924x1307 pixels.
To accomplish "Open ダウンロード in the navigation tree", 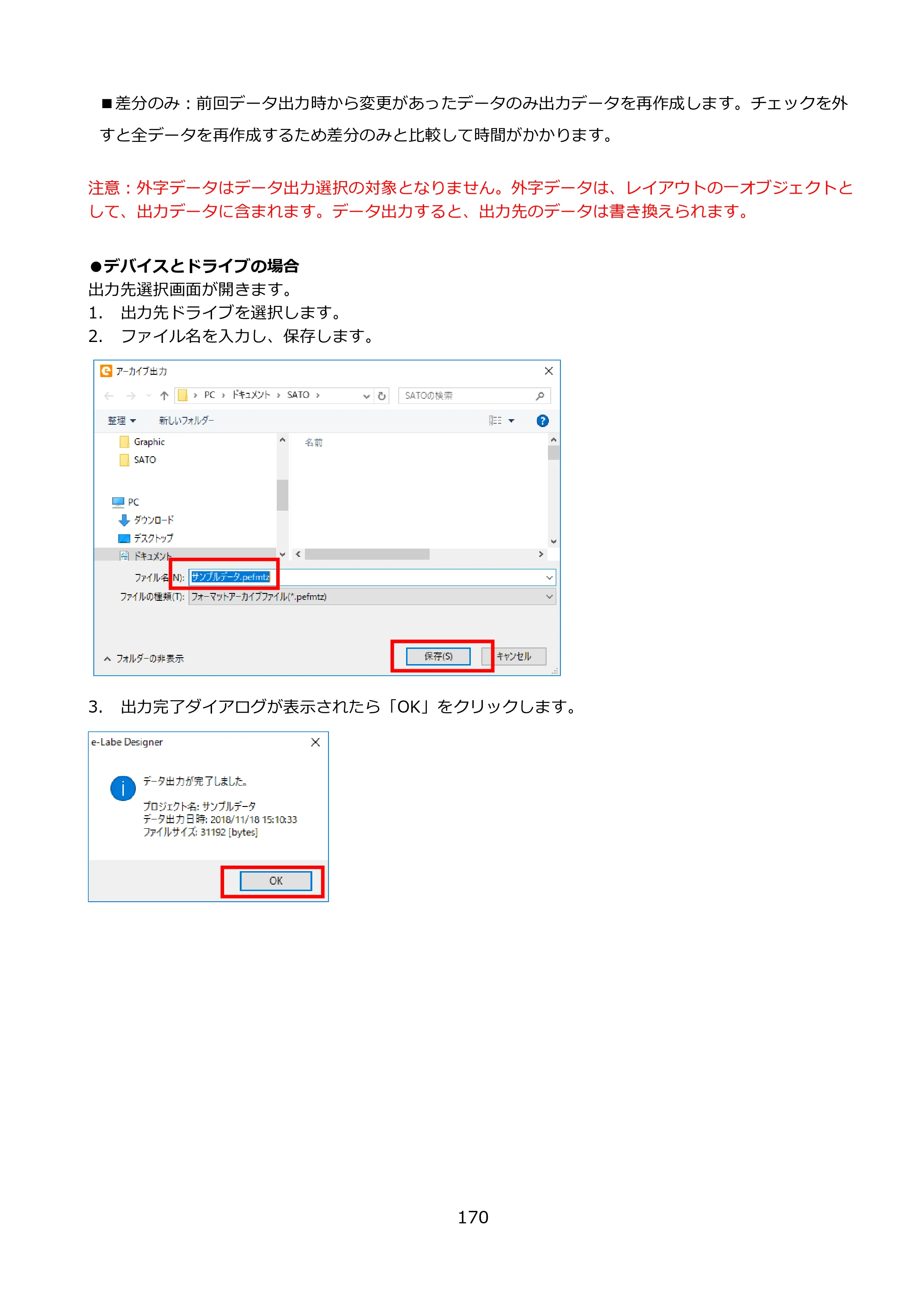I will pyautogui.click(x=146, y=520).
